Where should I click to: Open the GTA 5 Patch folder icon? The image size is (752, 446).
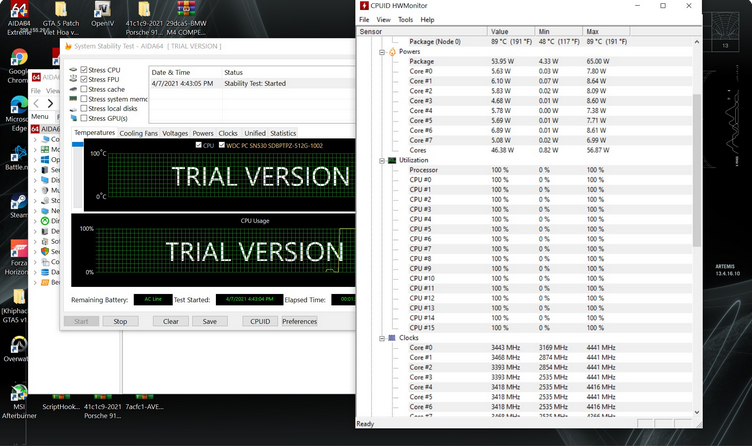coord(62,9)
